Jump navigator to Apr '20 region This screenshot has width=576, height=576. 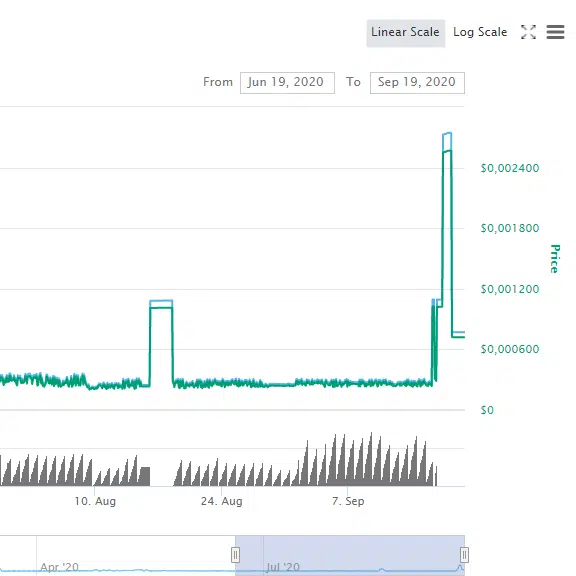(x=60, y=567)
